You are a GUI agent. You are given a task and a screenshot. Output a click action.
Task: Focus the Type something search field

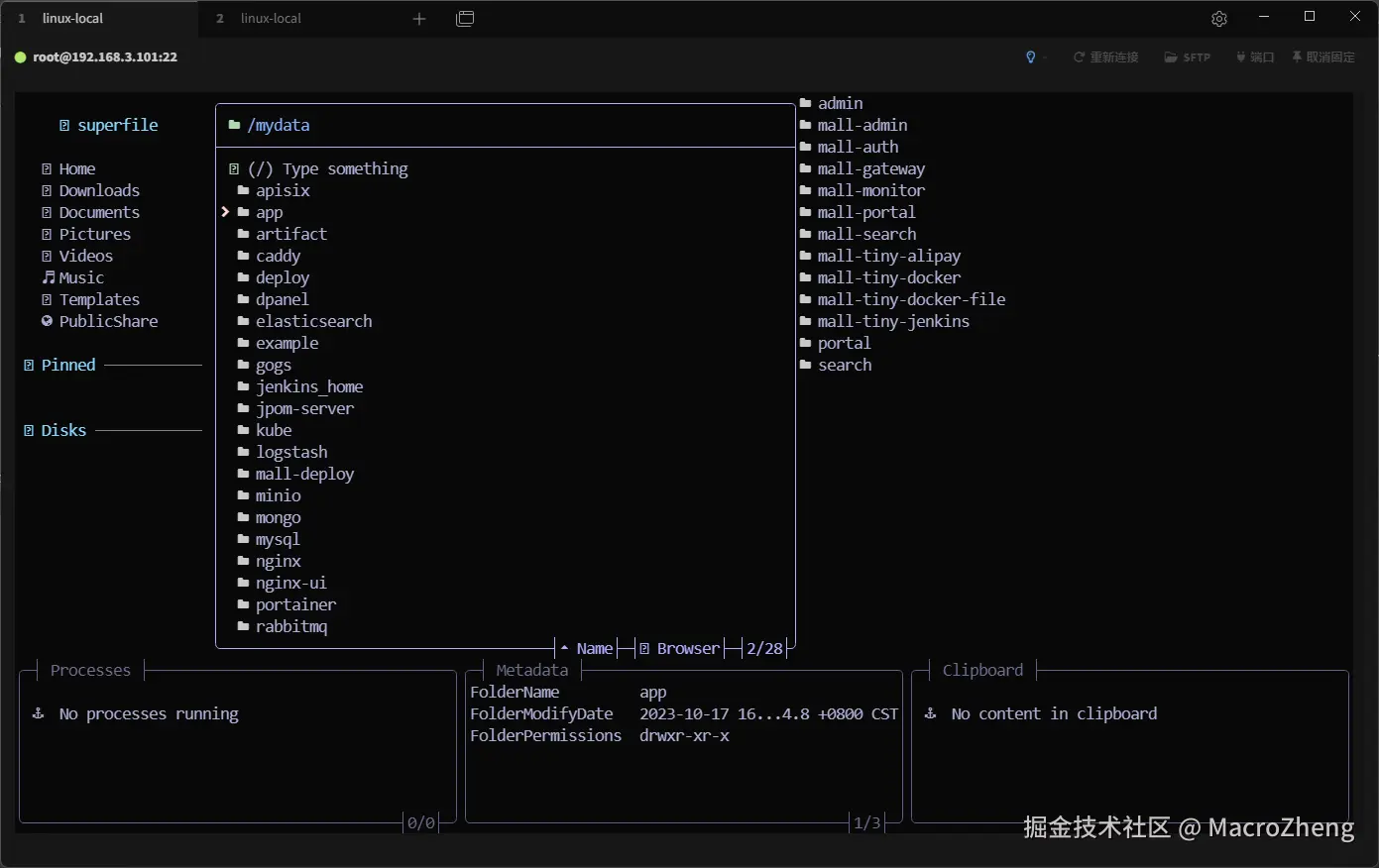[x=327, y=169]
